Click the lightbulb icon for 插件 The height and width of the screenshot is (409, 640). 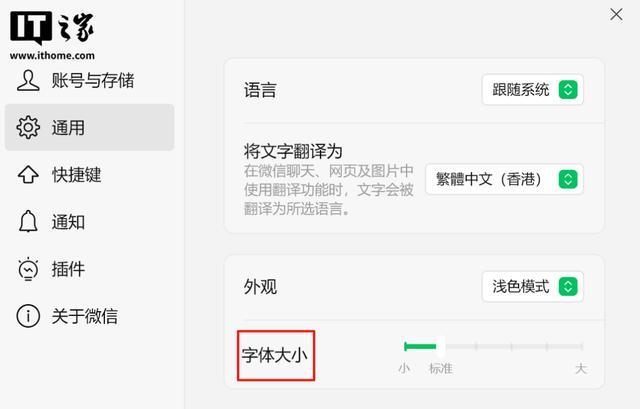(28, 269)
